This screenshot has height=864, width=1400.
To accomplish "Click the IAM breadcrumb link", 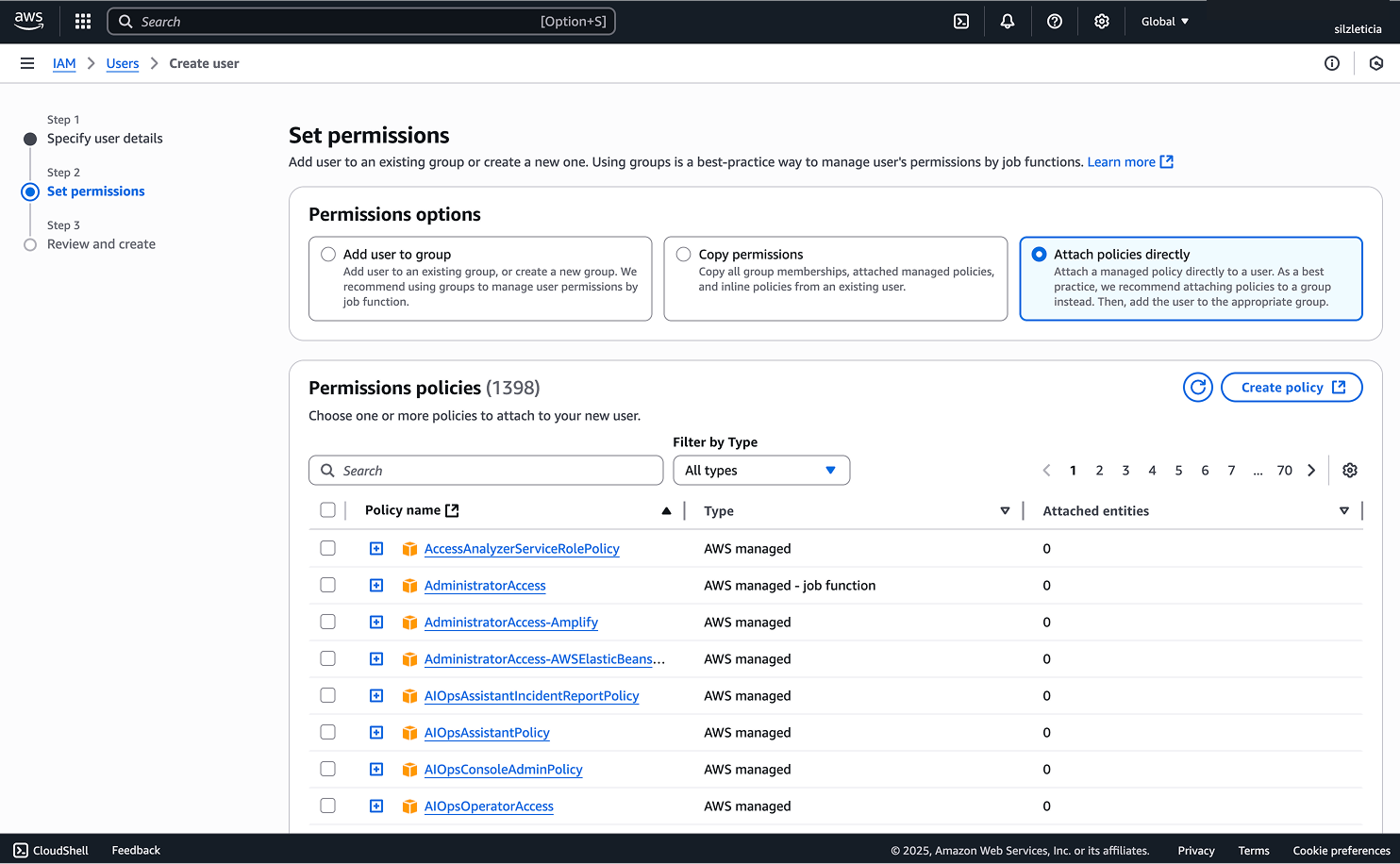I will [x=64, y=63].
